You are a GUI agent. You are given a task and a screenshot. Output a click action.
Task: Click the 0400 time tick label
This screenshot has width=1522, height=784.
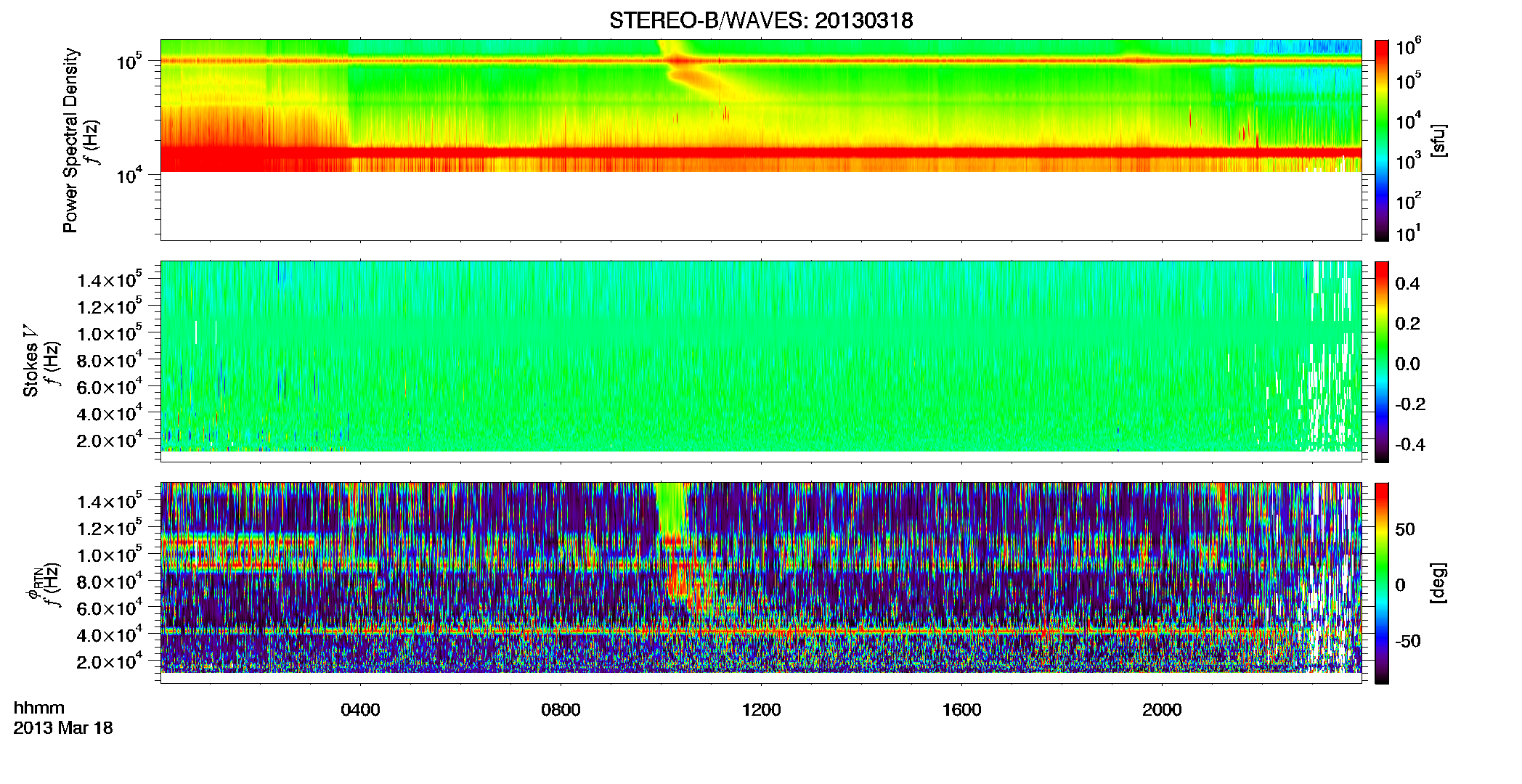(360, 710)
